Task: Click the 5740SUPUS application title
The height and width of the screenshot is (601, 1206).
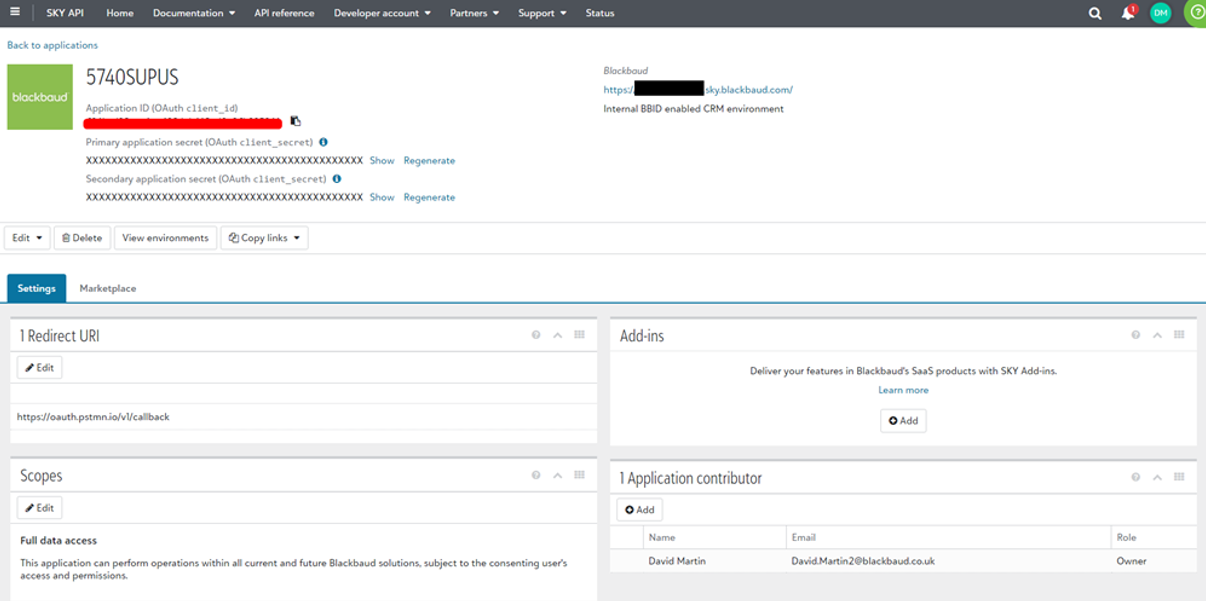Action: tap(132, 78)
